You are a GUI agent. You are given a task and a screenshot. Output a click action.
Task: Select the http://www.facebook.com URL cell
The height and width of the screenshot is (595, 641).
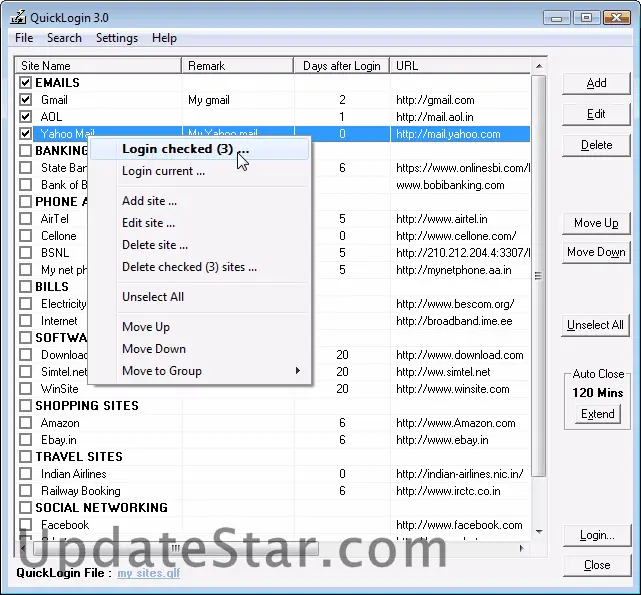tap(459, 525)
